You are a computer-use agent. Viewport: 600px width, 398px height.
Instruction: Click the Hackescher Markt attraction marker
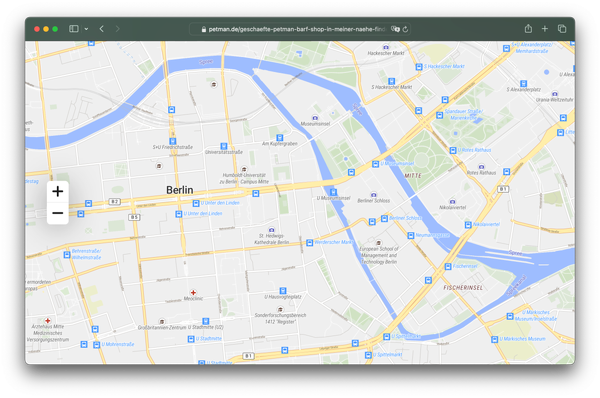tap(386, 47)
